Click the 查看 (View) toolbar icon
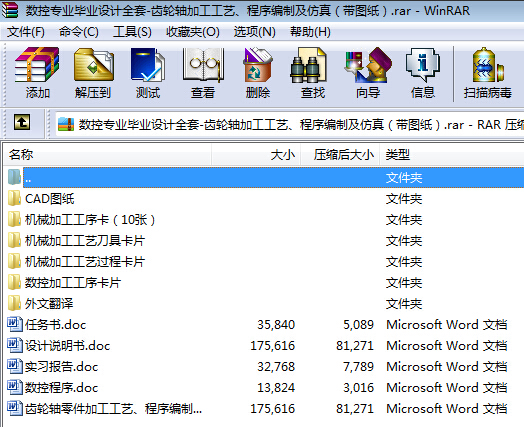The height and width of the screenshot is (427, 524). click(203, 65)
